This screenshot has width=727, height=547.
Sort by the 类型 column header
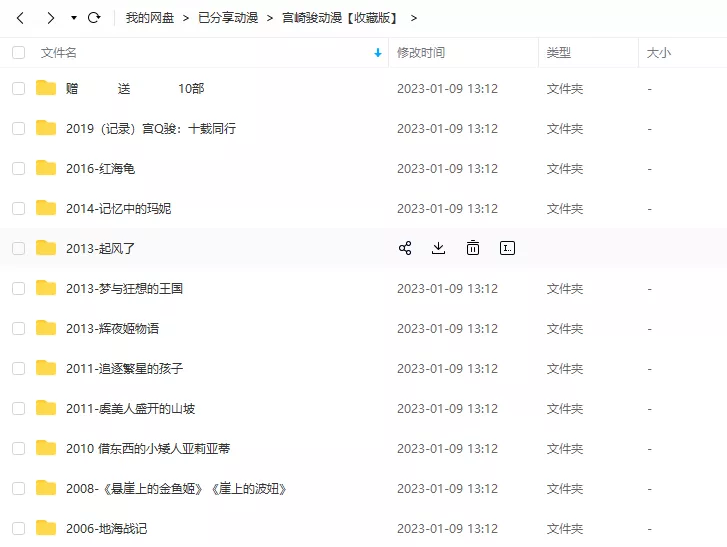point(559,52)
